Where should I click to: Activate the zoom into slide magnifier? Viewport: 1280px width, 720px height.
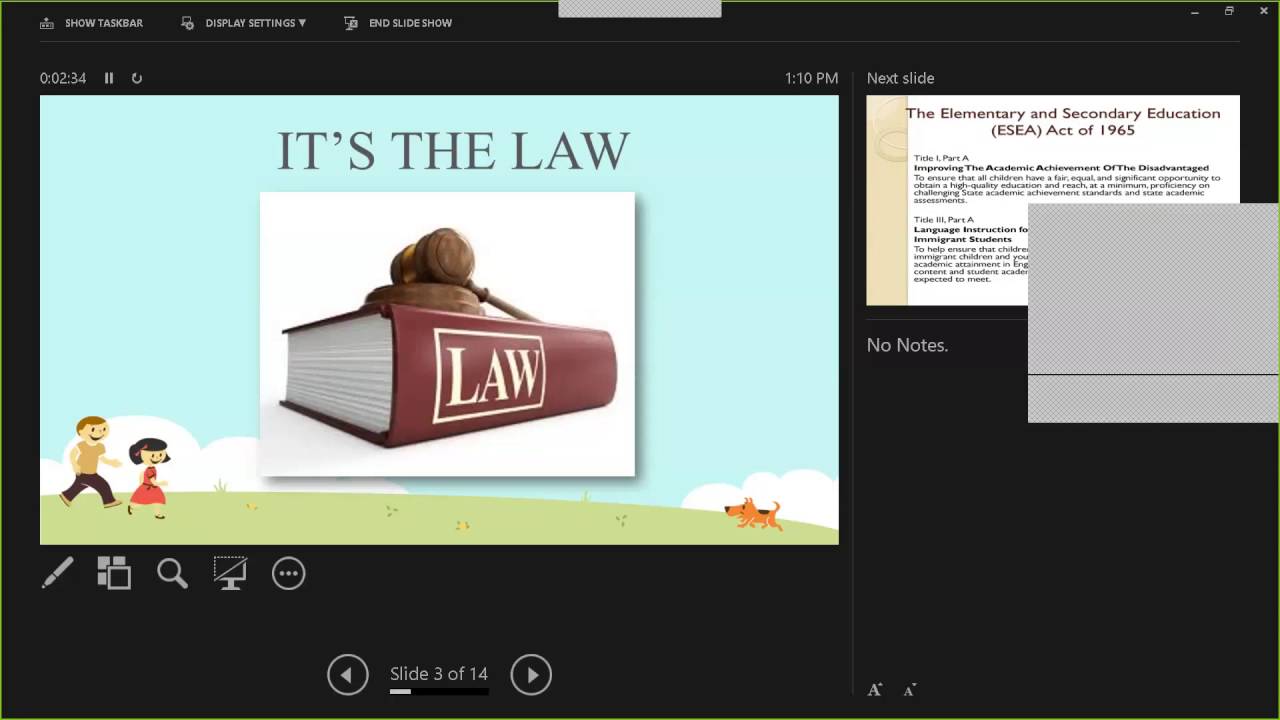[172, 573]
